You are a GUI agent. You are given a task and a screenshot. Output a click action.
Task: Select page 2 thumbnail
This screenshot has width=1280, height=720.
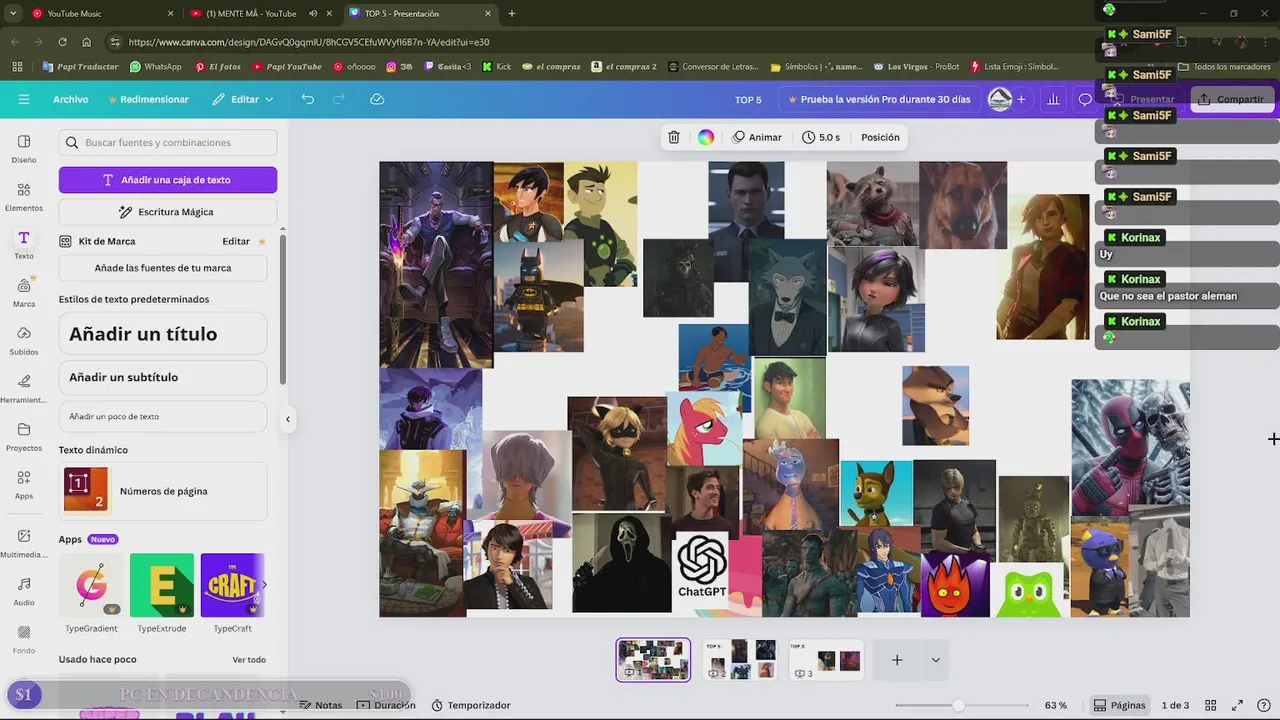pos(740,660)
